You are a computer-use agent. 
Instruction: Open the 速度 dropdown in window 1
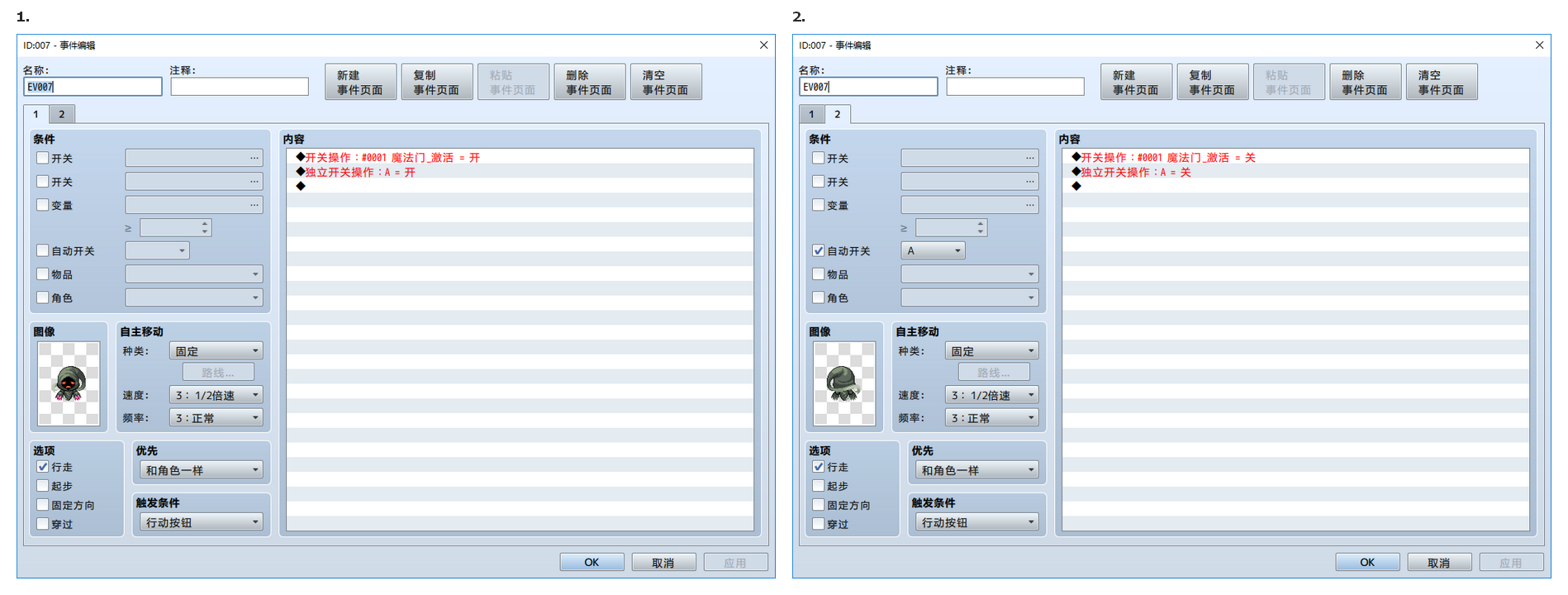(x=216, y=395)
